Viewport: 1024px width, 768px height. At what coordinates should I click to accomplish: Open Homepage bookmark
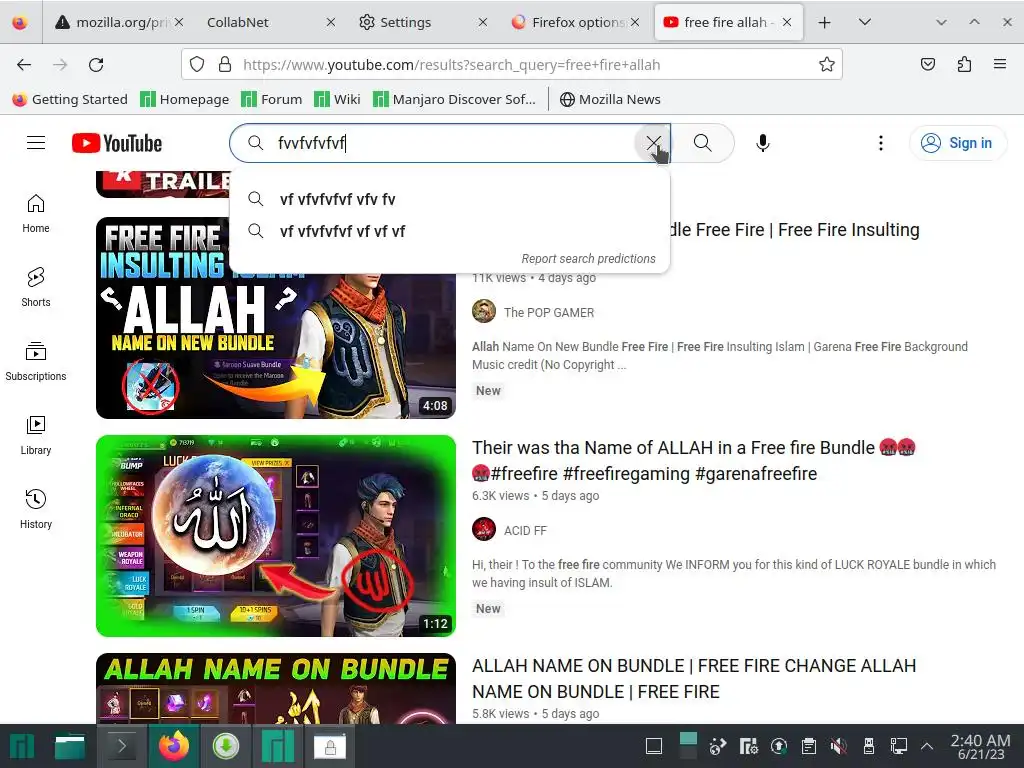point(185,99)
